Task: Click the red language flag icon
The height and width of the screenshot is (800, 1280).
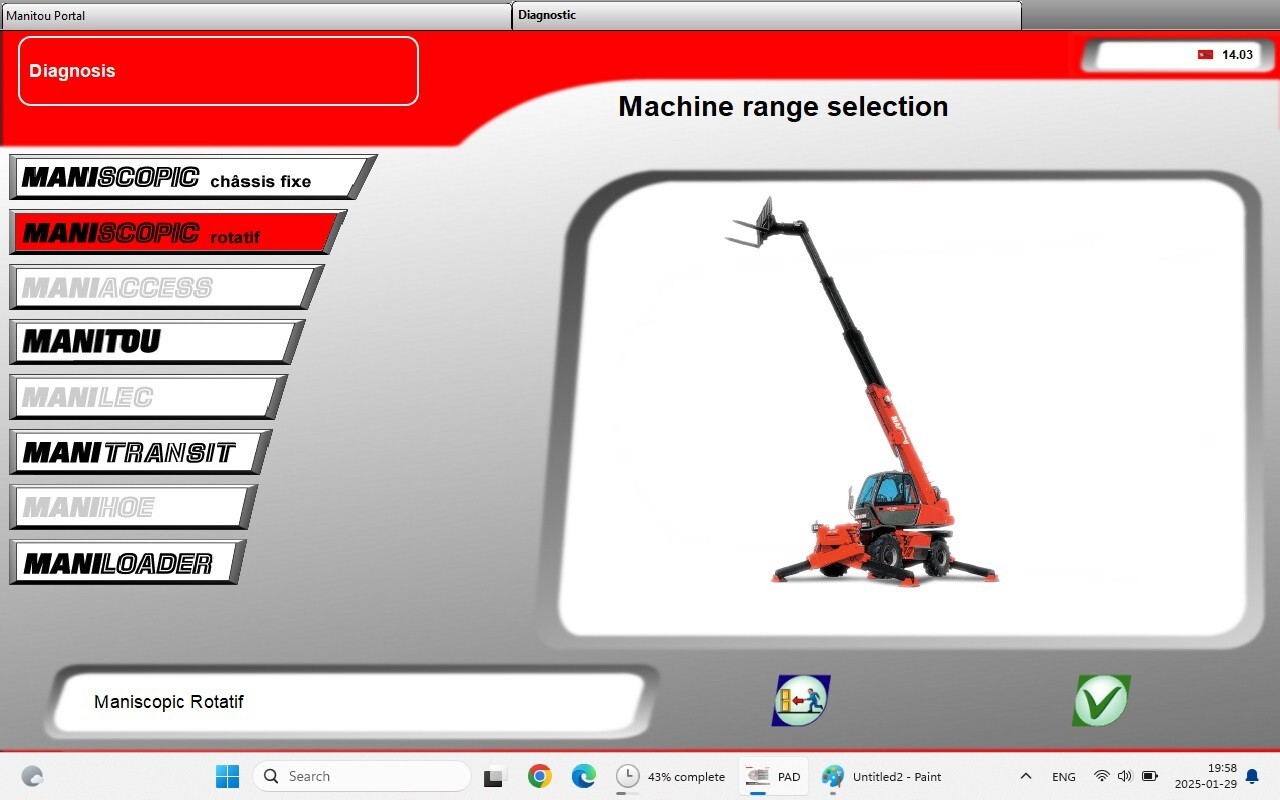Action: [1205, 55]
